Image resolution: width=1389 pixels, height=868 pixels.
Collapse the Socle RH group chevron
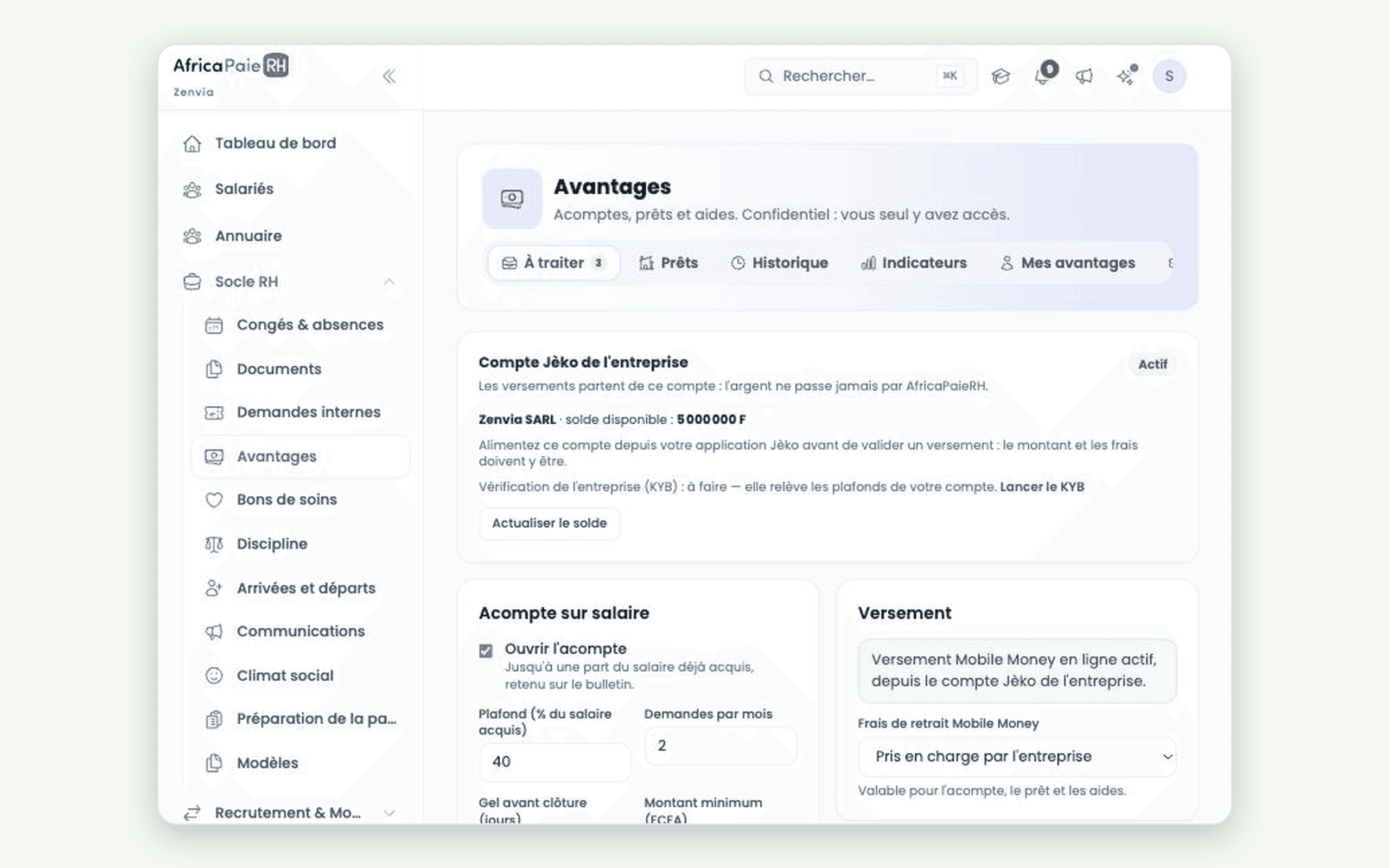[389, 282]
